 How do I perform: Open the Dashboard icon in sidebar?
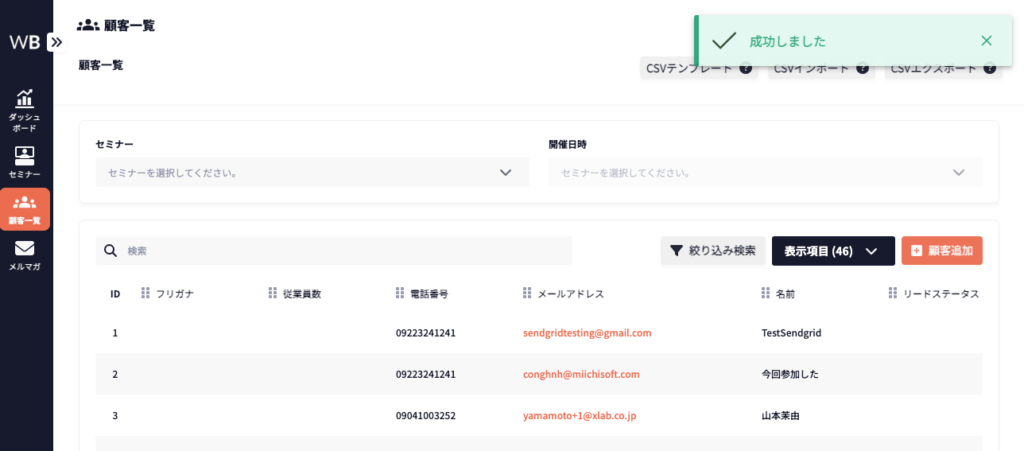25,100
